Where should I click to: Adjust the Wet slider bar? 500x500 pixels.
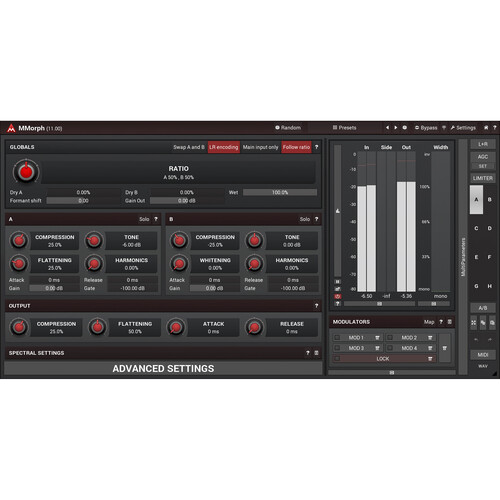280,192
